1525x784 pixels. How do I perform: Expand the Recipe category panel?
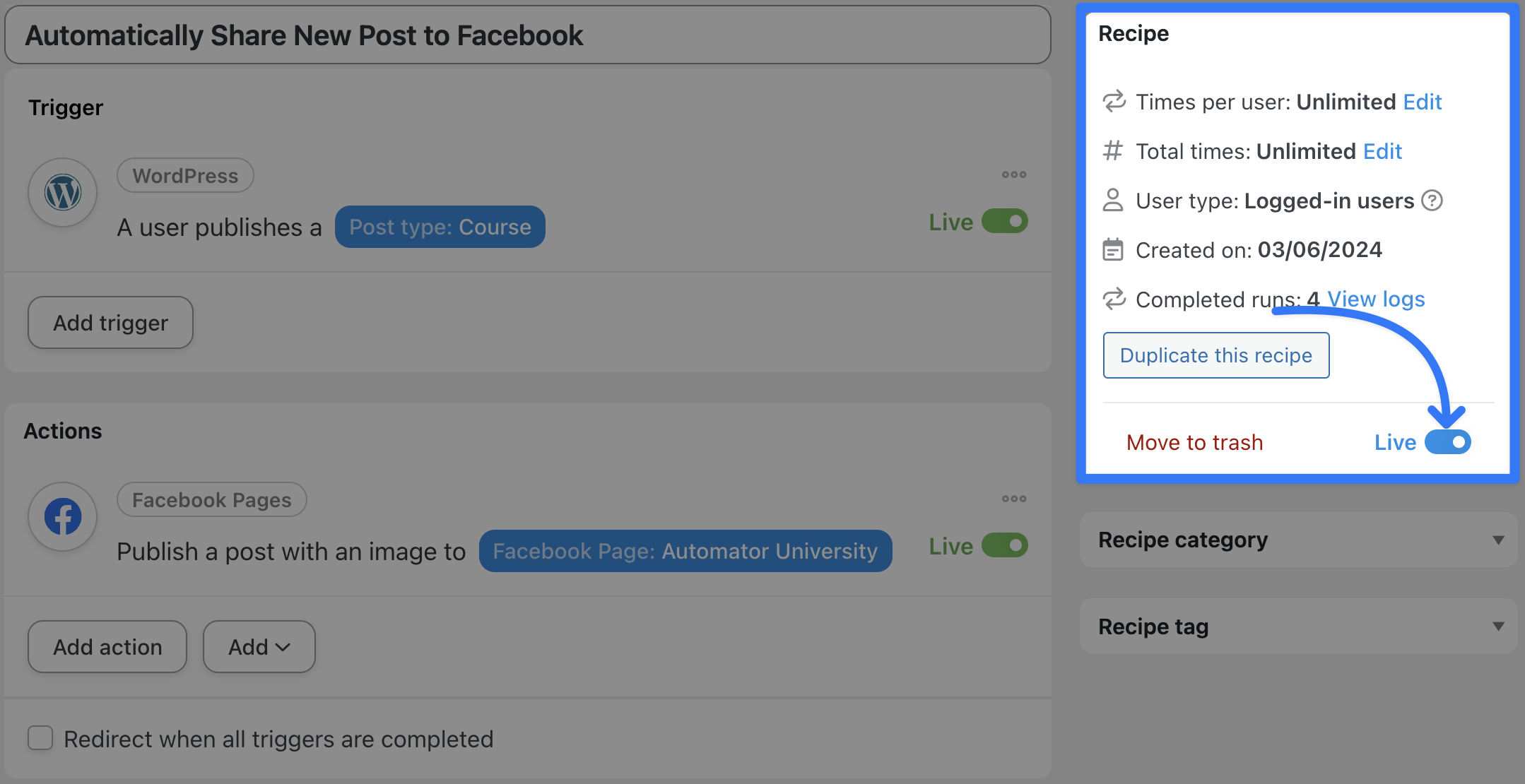(x=1497, y=540)
